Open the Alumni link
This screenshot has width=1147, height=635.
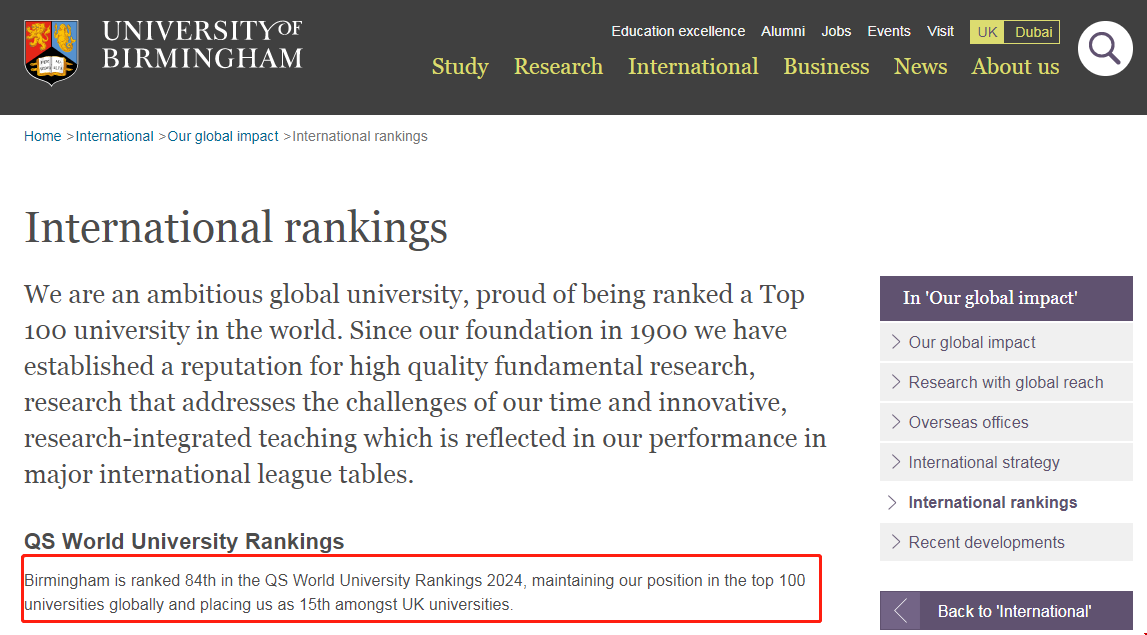click(783, 31)
